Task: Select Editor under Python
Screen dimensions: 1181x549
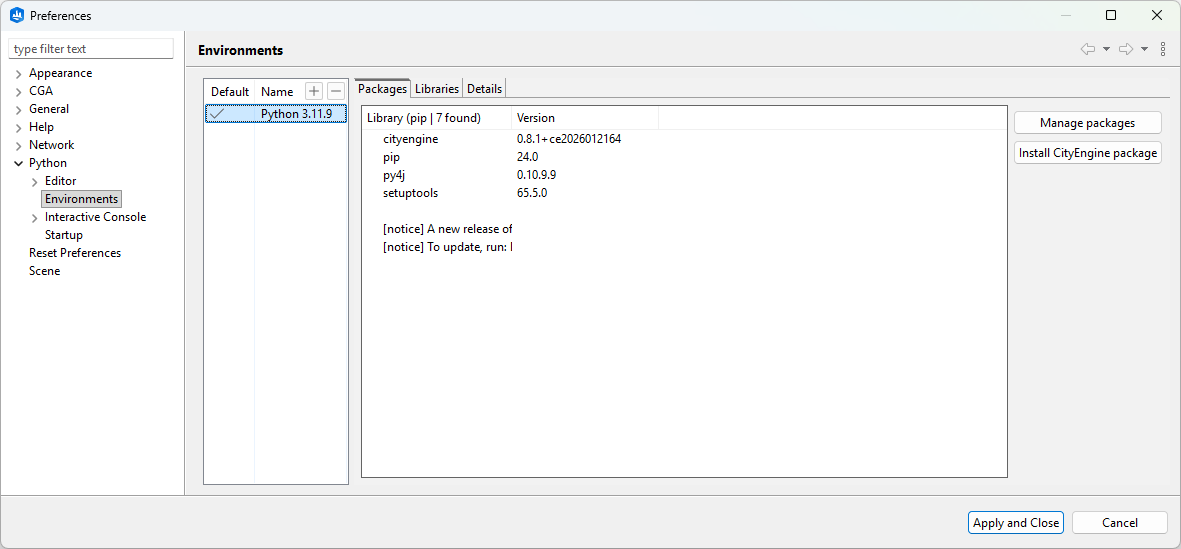Action: (60, 181)
